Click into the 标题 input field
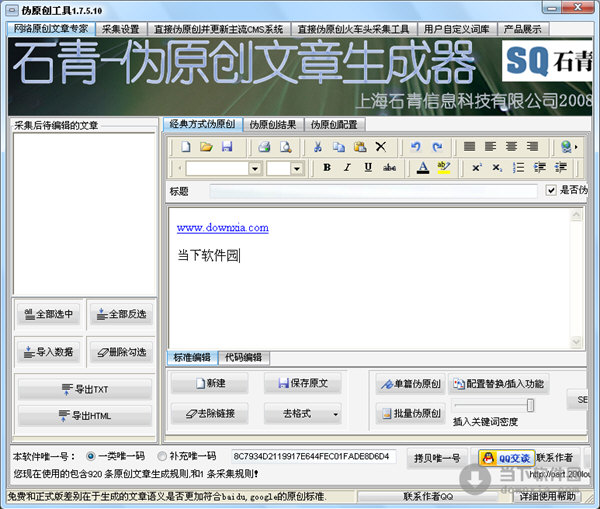 (x=373, y=191)
